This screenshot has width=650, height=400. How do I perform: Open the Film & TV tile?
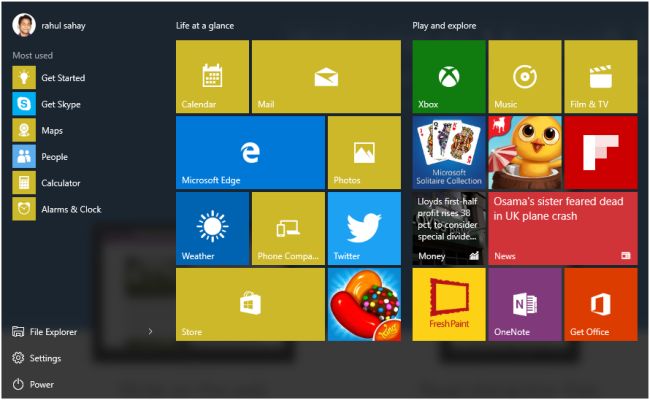[x=601, y=77]
